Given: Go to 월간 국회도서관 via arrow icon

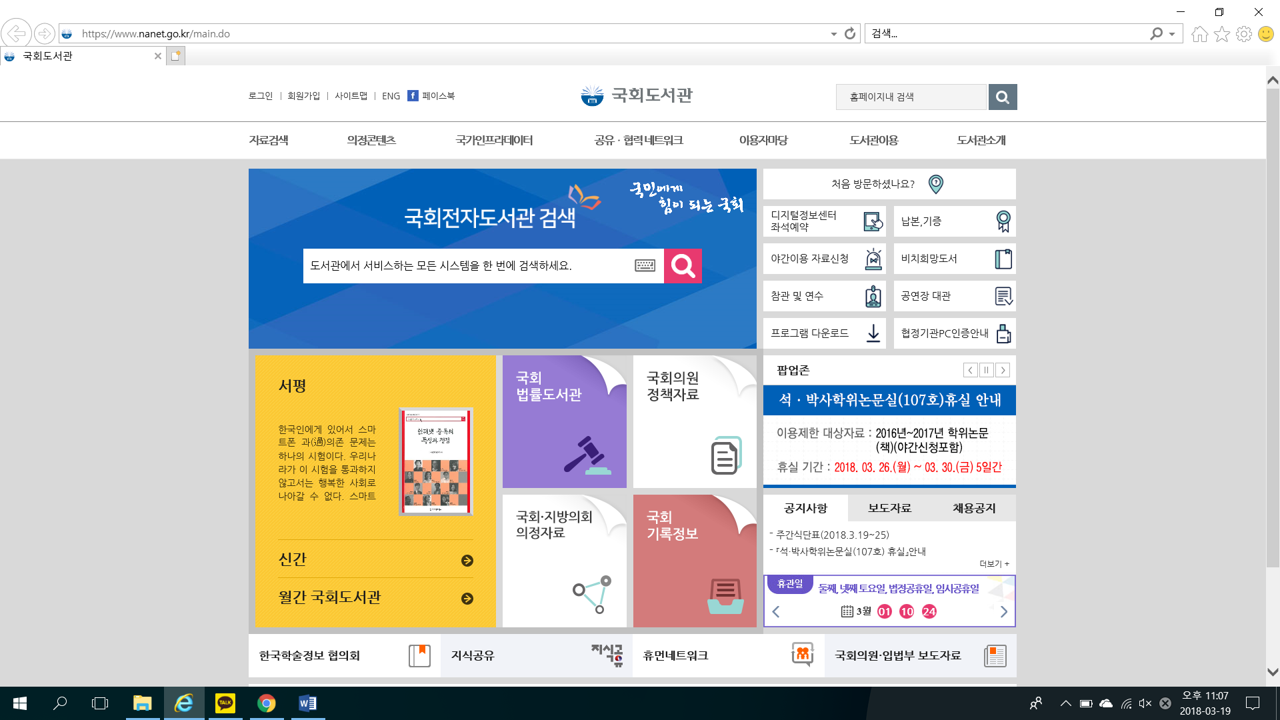Looking at the screenshot, I should [467, 599].
